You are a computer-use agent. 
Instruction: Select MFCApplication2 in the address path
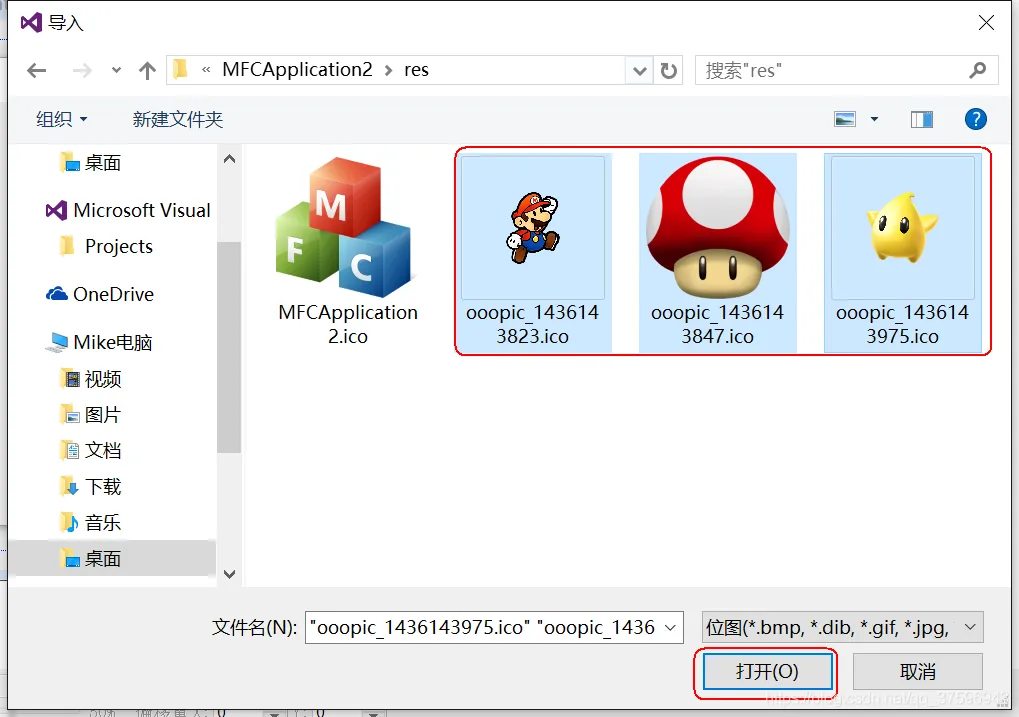(x=298, y=70)
